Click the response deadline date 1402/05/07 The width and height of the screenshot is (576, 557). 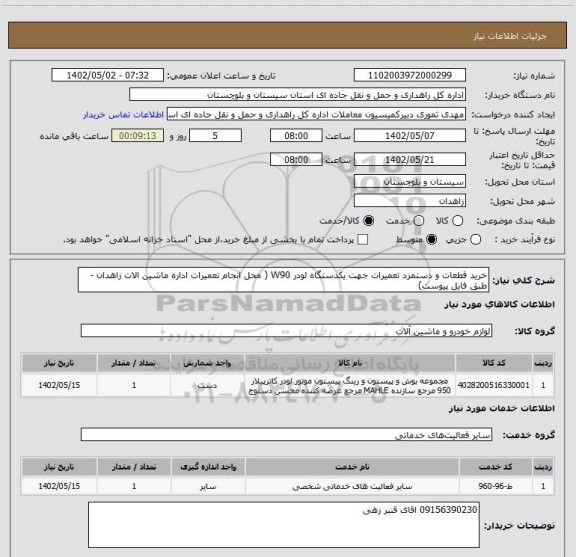tap(410, 136)
